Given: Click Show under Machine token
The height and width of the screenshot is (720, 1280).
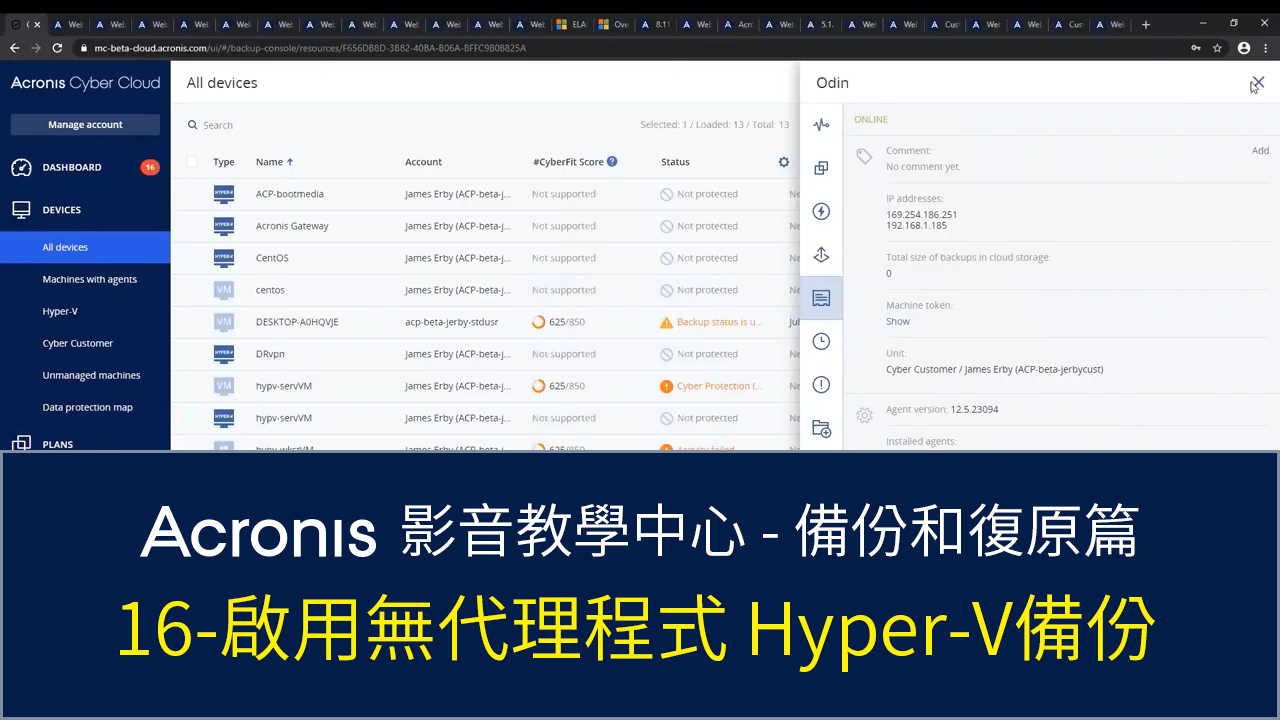Looking at the screenshot, I should (x=898, y=321).
